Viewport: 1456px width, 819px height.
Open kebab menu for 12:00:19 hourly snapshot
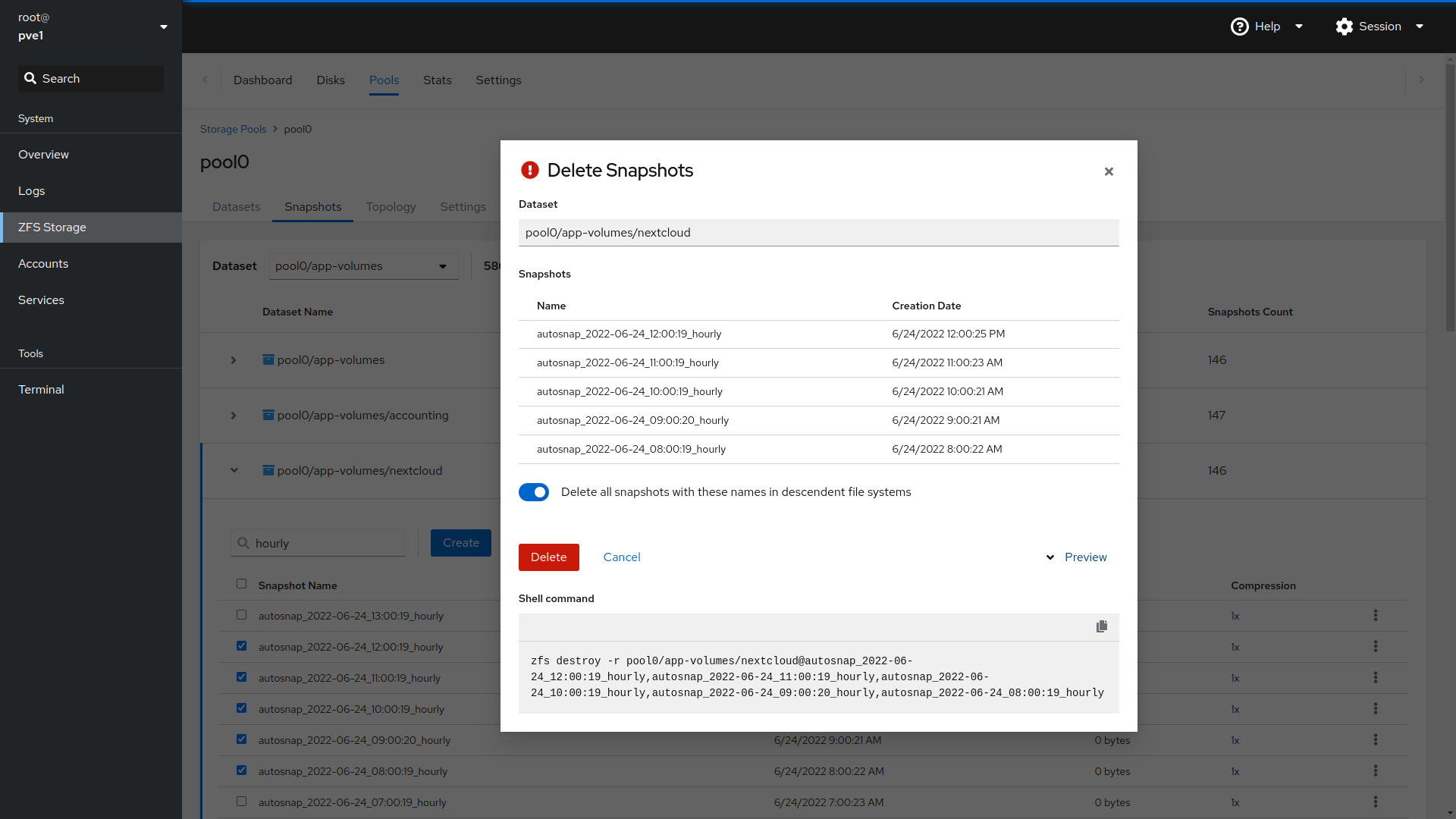pyautogui.click(x=1376, y=646)
